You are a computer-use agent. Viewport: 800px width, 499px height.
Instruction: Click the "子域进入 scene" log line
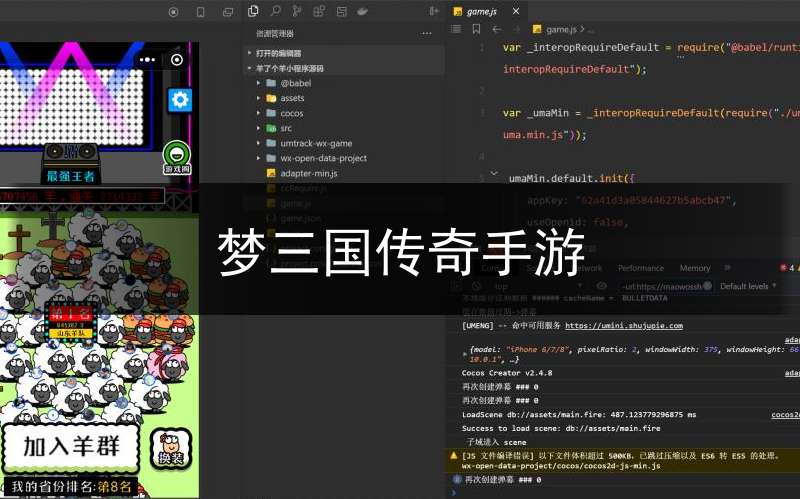pos(496,442)
